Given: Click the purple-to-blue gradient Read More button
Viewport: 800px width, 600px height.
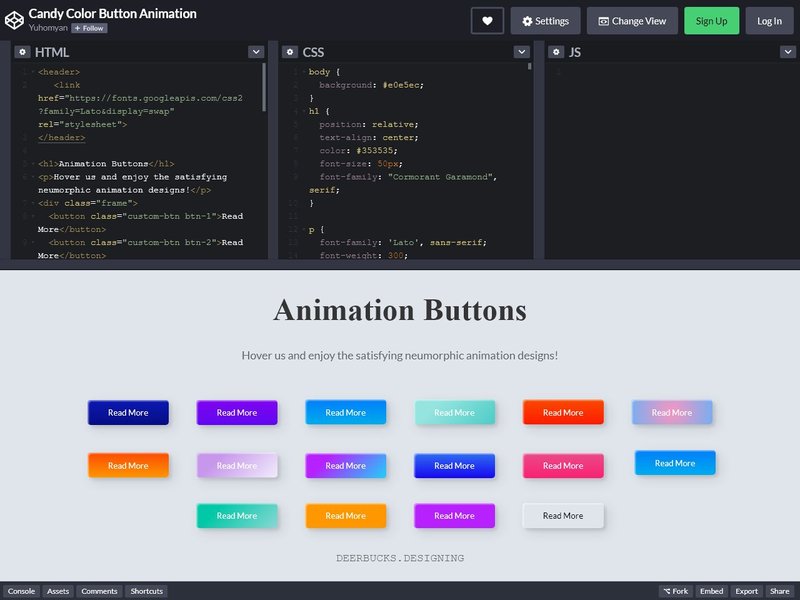Looking at the screenshot, I should pos(345,466).
